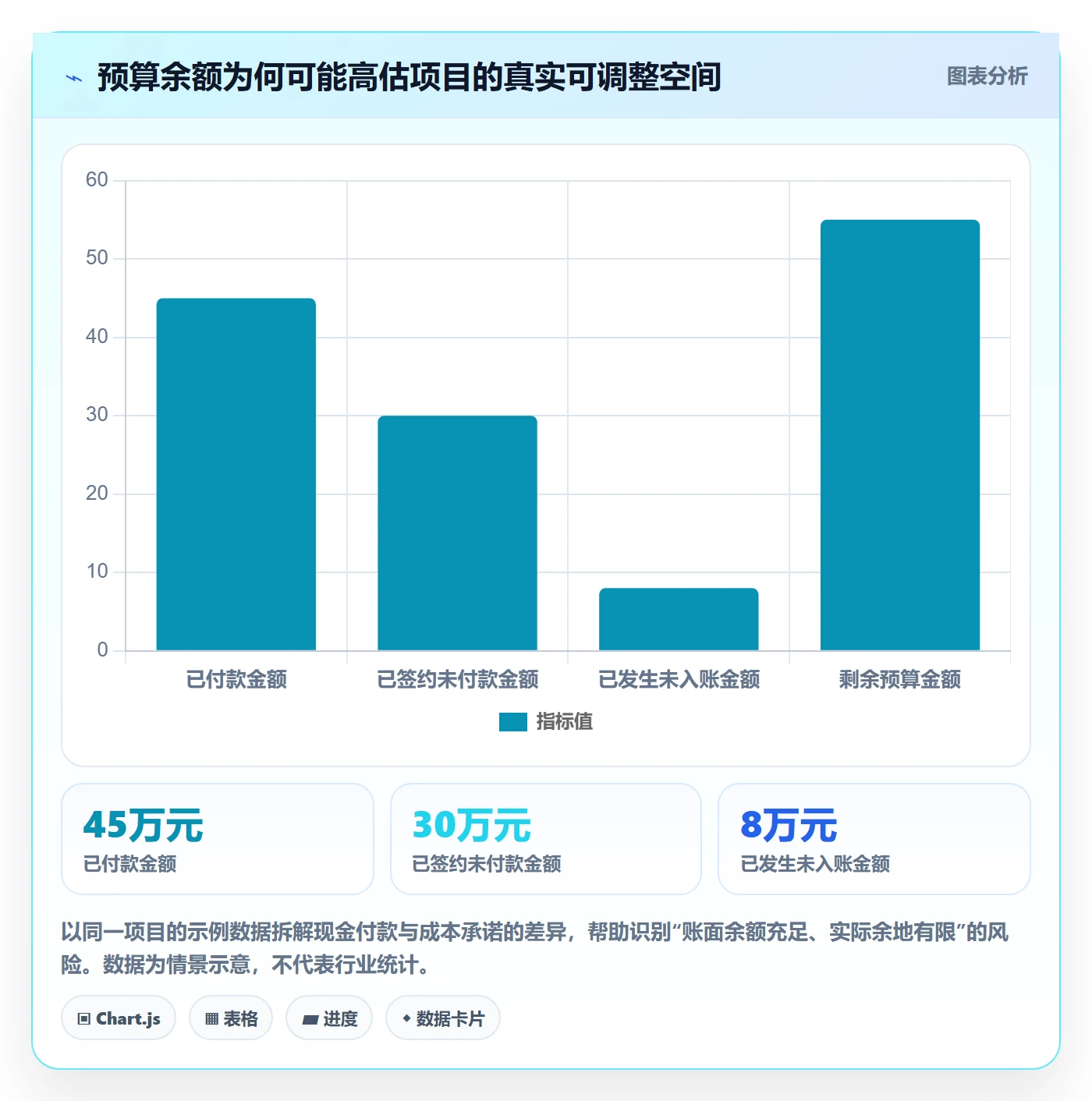This screenshot has width=1092, height=1101.
Task: Click the 已签约未付款金额 axis label
Action: 458,679
